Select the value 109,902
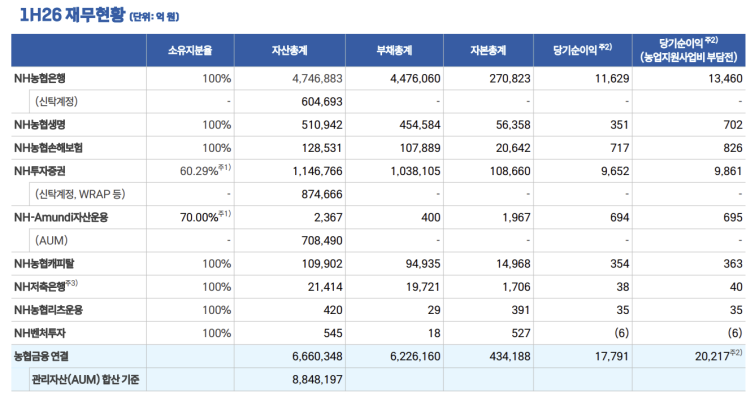Screen dimensions: 755x397 pos(322,264)
